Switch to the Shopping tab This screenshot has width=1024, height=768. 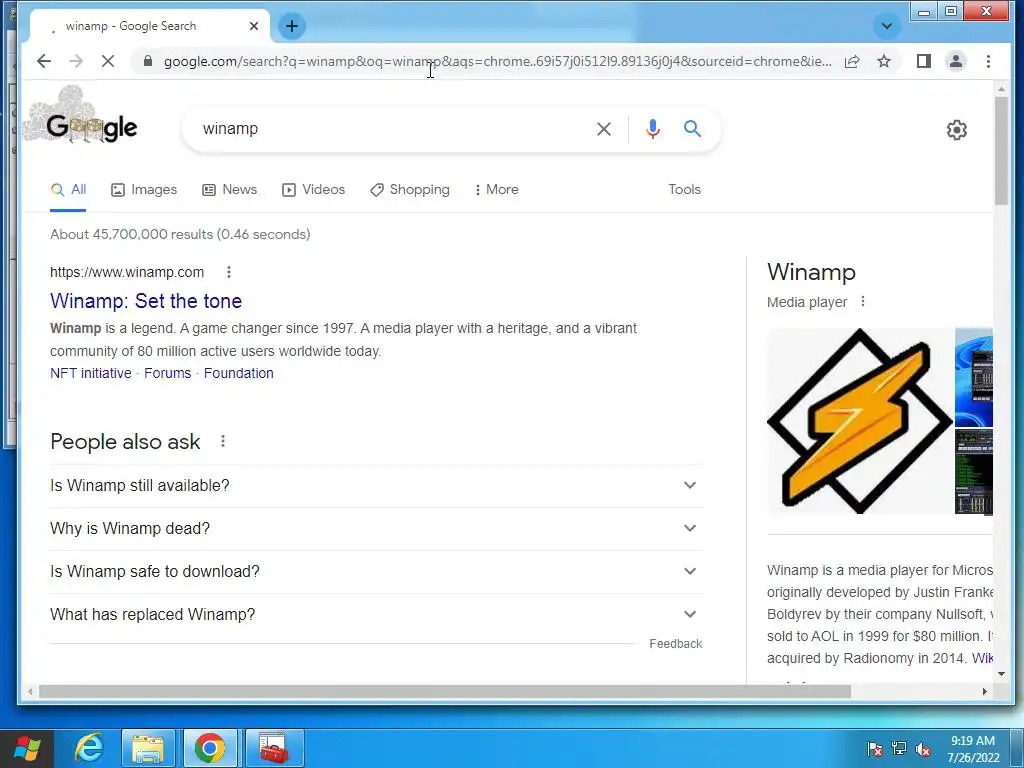pos(410,190)
